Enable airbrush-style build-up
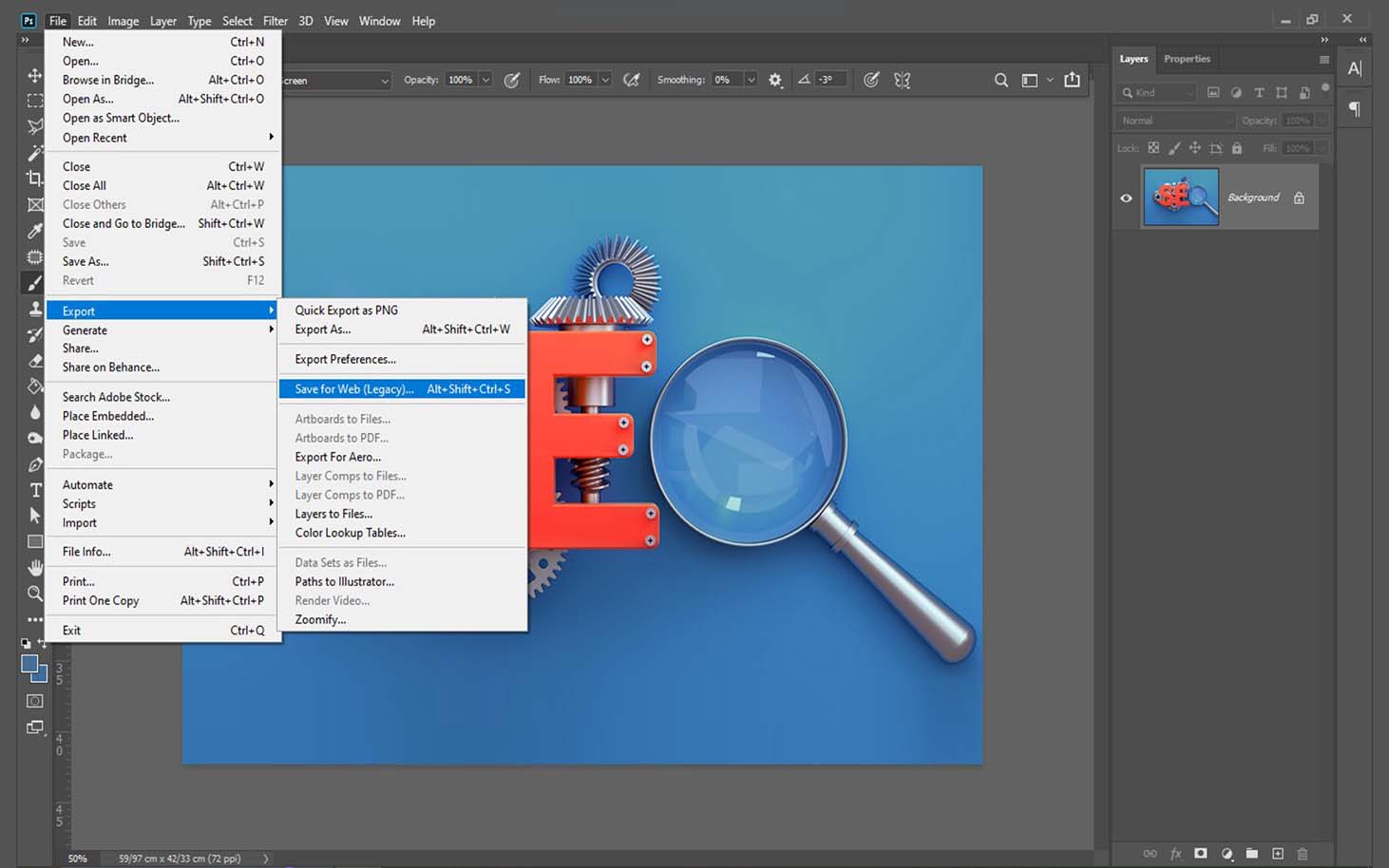This screenshot has width=1389, height=868. [631, 80]
